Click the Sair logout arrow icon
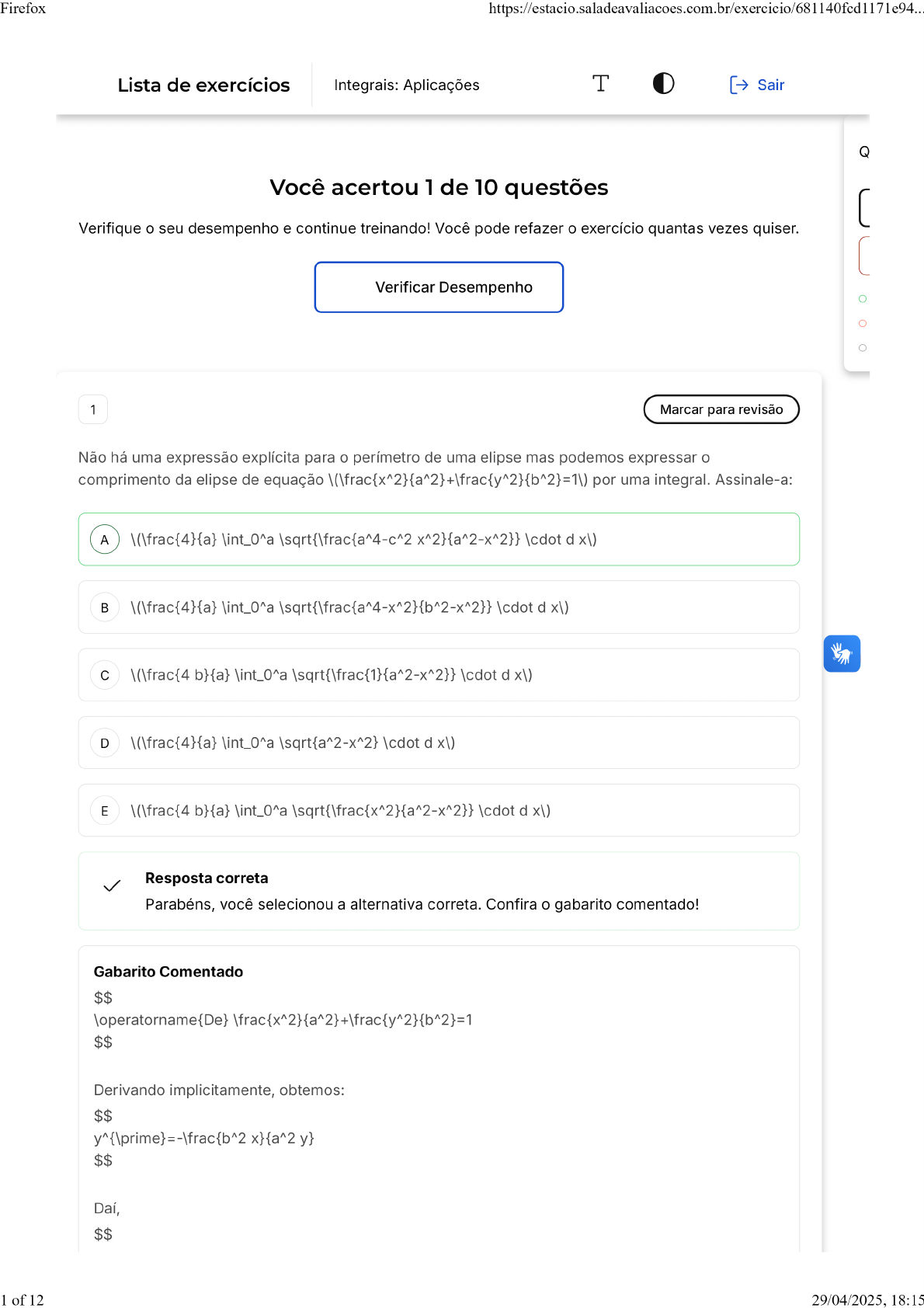Viewport: 924px width, 1308px height. 738,85
